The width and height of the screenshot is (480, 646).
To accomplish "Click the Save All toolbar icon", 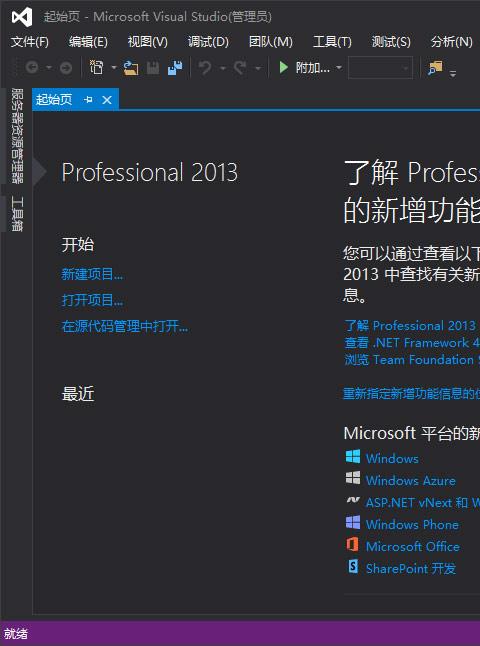I will tap(175, 68).
